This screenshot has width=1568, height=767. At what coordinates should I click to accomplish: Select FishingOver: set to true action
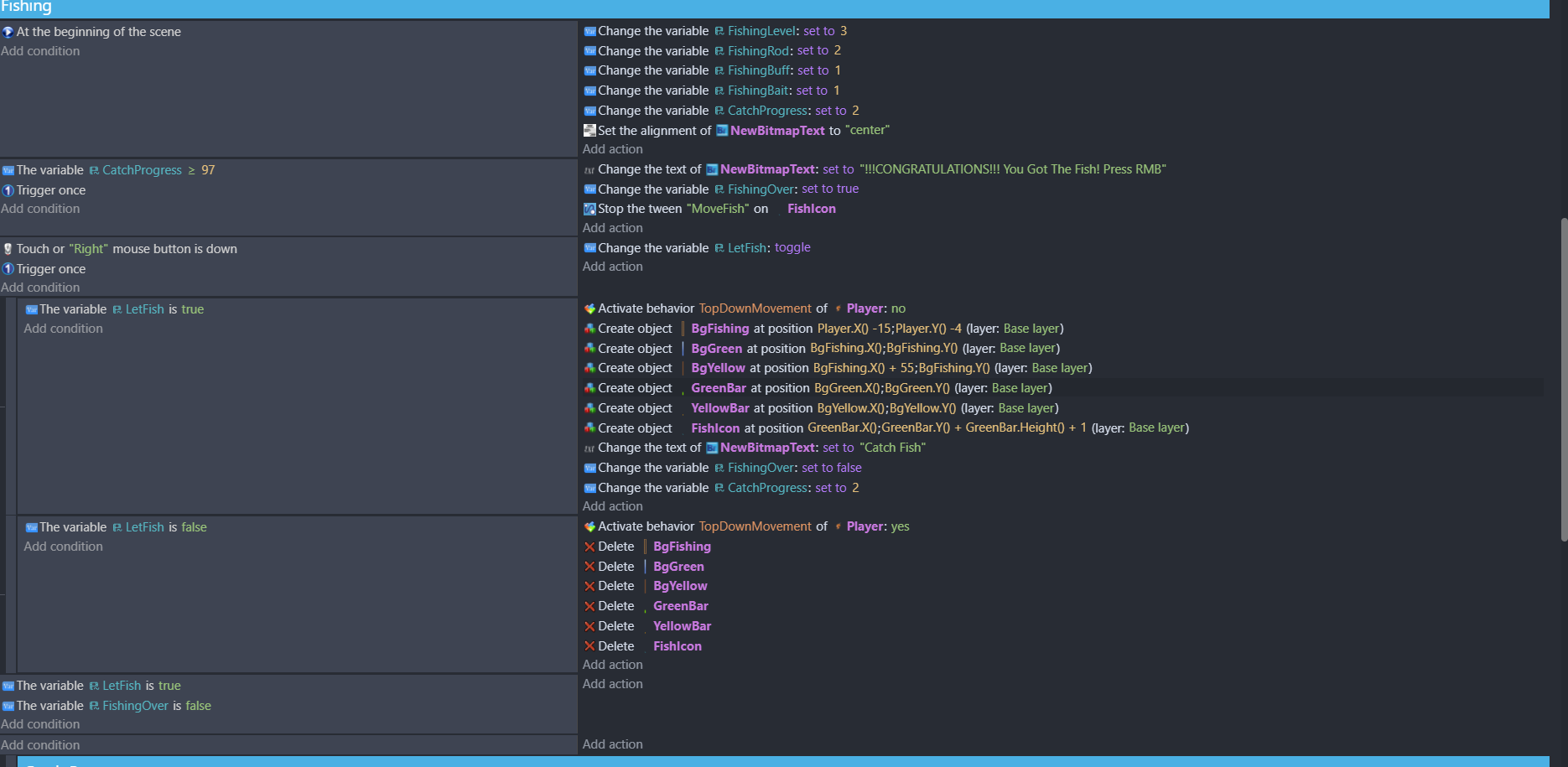point(721,189)
